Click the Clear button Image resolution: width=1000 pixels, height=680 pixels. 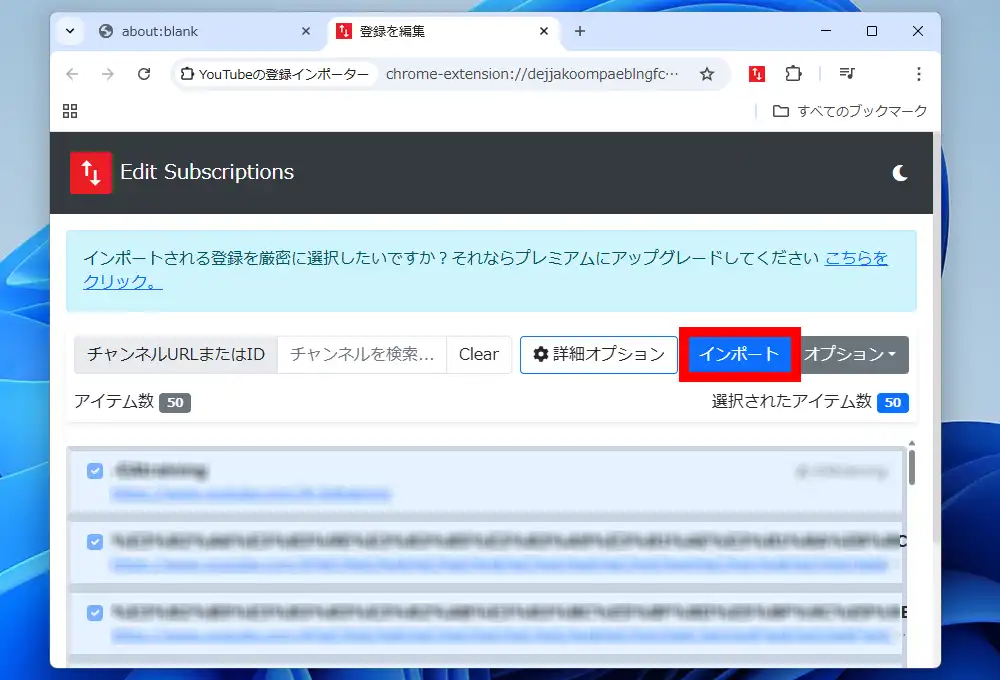point(479,354)
